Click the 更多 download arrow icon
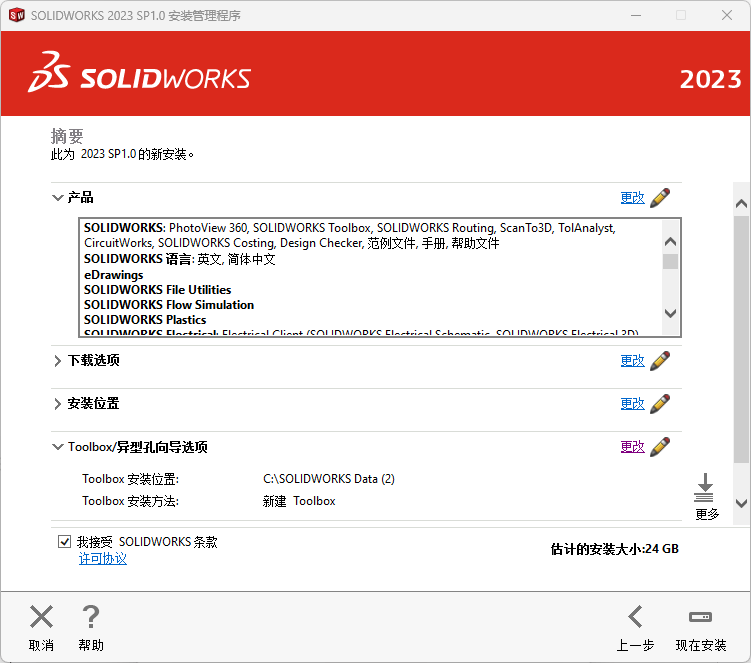The width and height of the screenshot is (751, 663). click(705, 488)
